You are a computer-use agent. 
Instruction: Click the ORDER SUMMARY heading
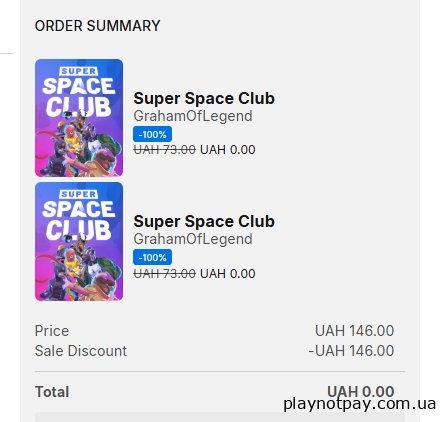[97, 26]
